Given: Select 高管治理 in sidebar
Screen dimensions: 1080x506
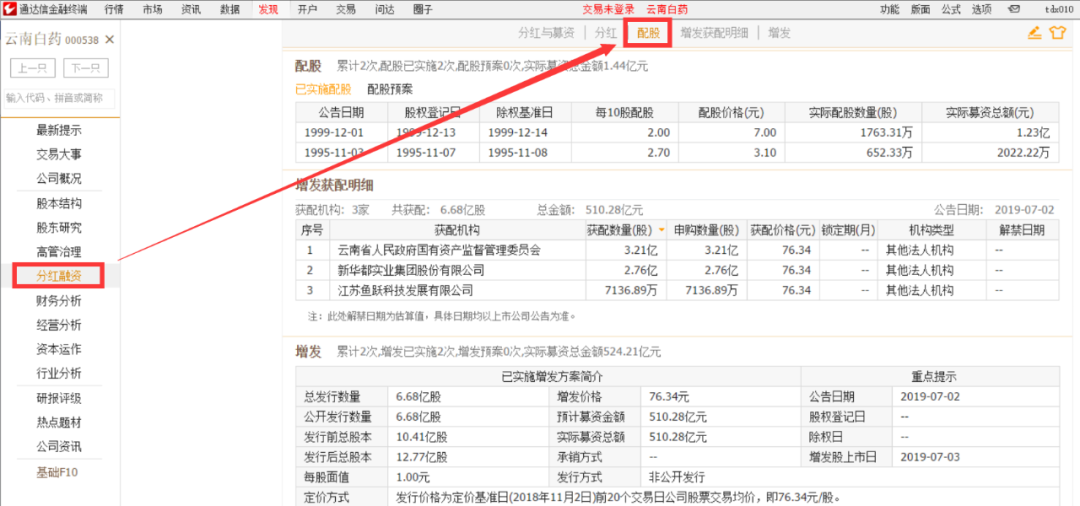Looking at the screenshot, I should (59, 252).
